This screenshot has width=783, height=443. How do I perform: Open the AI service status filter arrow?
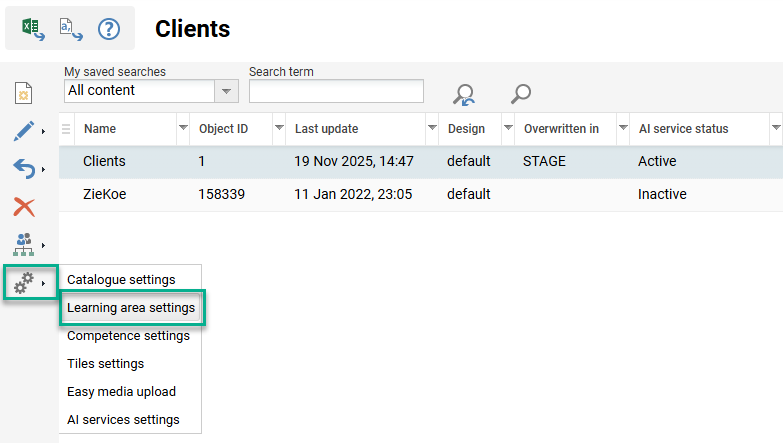[x=776, y=128]
